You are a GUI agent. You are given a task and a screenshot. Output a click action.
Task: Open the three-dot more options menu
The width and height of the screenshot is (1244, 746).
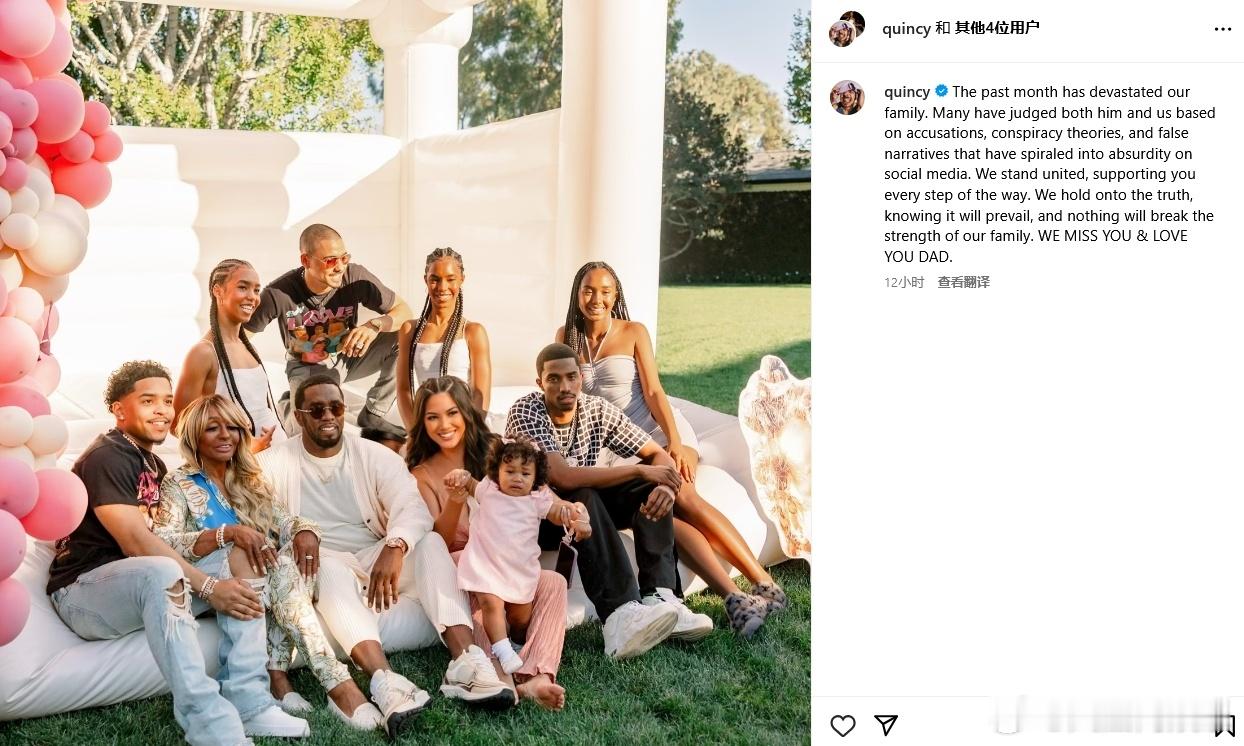pyautogui.click(x=1223, y=29)
